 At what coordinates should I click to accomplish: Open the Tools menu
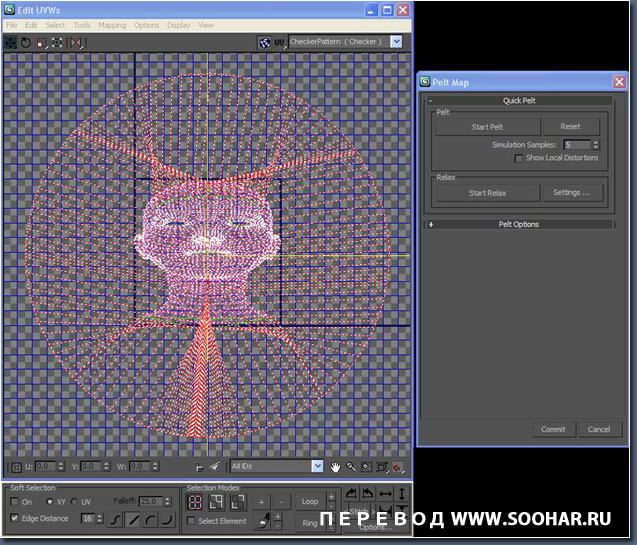82,25
